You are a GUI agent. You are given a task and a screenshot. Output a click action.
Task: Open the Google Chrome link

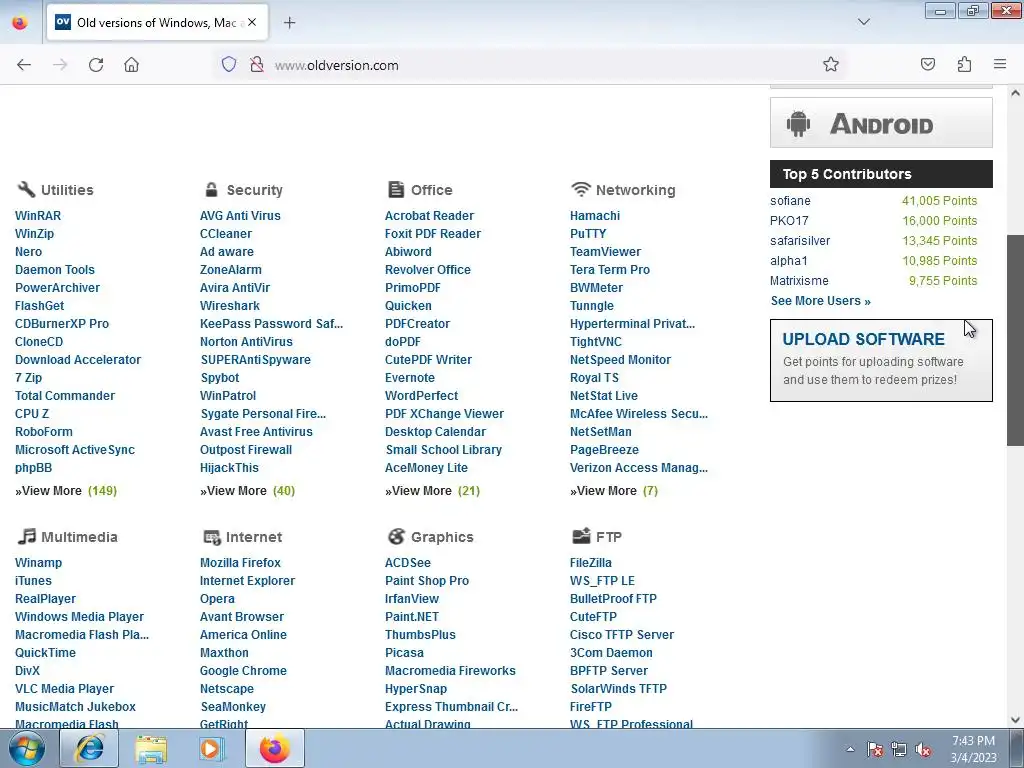[243, 671]
